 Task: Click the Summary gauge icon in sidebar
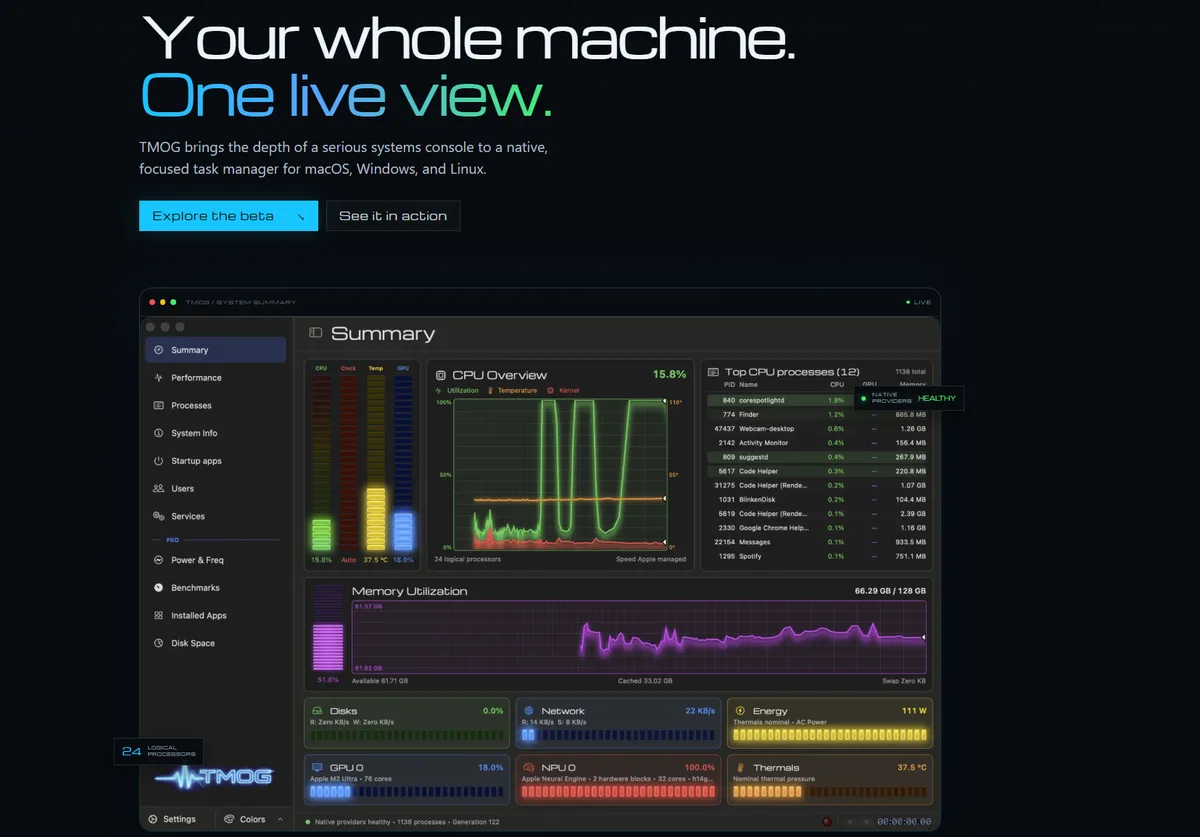pyautogui.click(x=159, y=350)
